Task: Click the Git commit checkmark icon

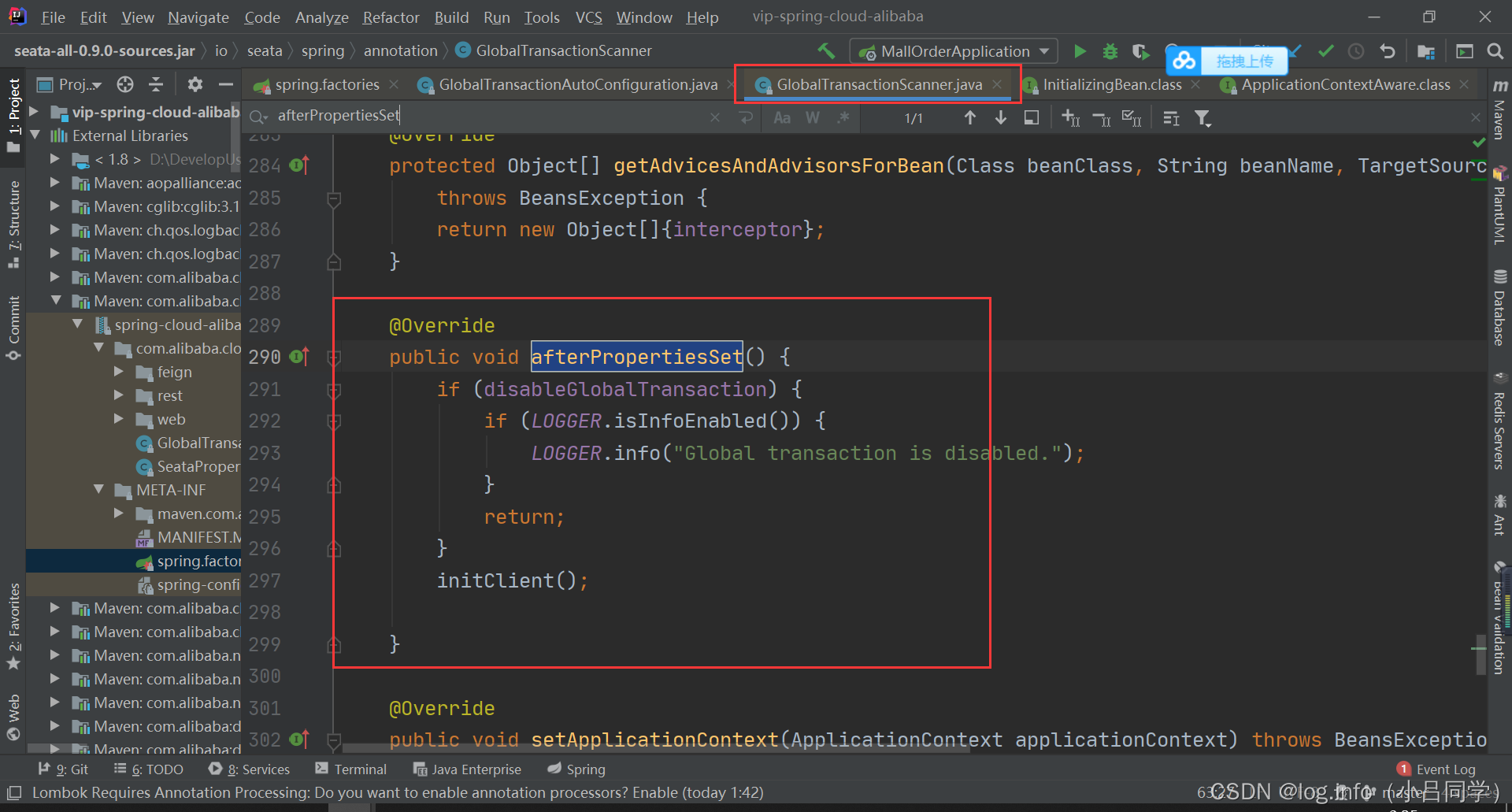Action: pyautogui.click(x=1326, y=51)
